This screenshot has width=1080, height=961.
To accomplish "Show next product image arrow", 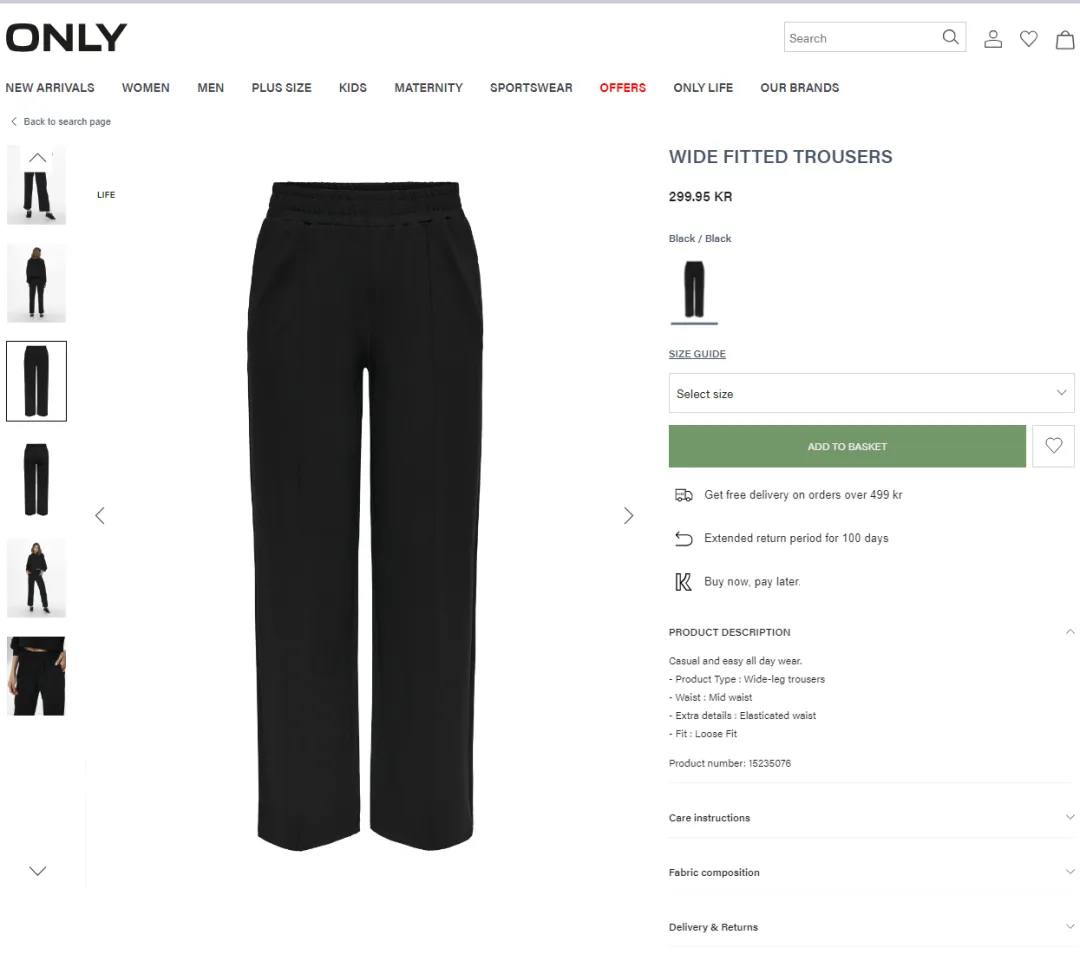I will click(628, 515).
